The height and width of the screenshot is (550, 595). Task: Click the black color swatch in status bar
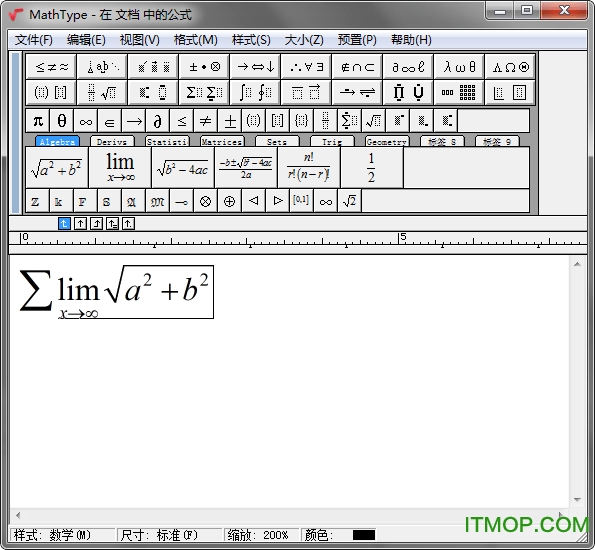pos(364,535)
